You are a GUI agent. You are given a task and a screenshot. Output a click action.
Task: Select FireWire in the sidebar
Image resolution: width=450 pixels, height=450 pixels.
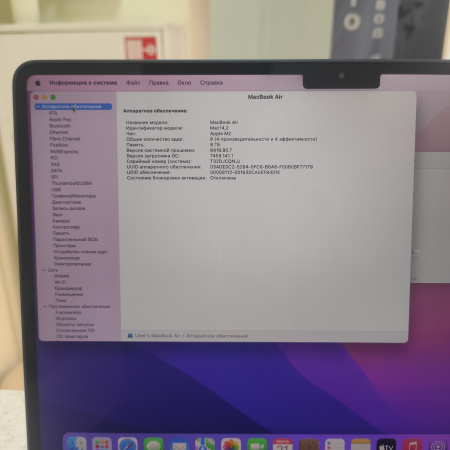click(x=59, y=145)
